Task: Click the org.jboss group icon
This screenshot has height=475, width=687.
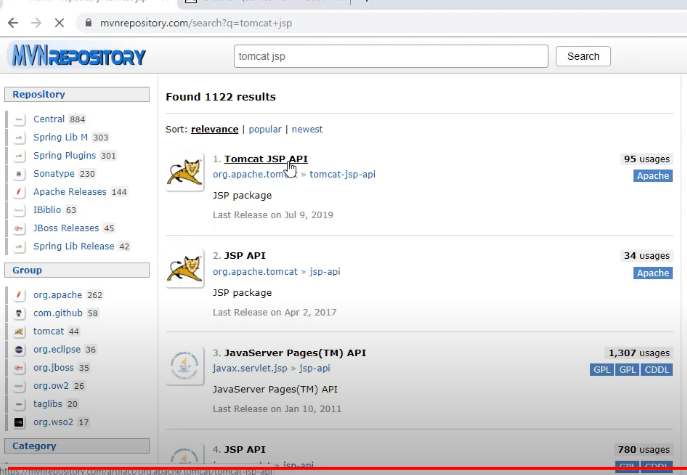Action: point(19,368)
